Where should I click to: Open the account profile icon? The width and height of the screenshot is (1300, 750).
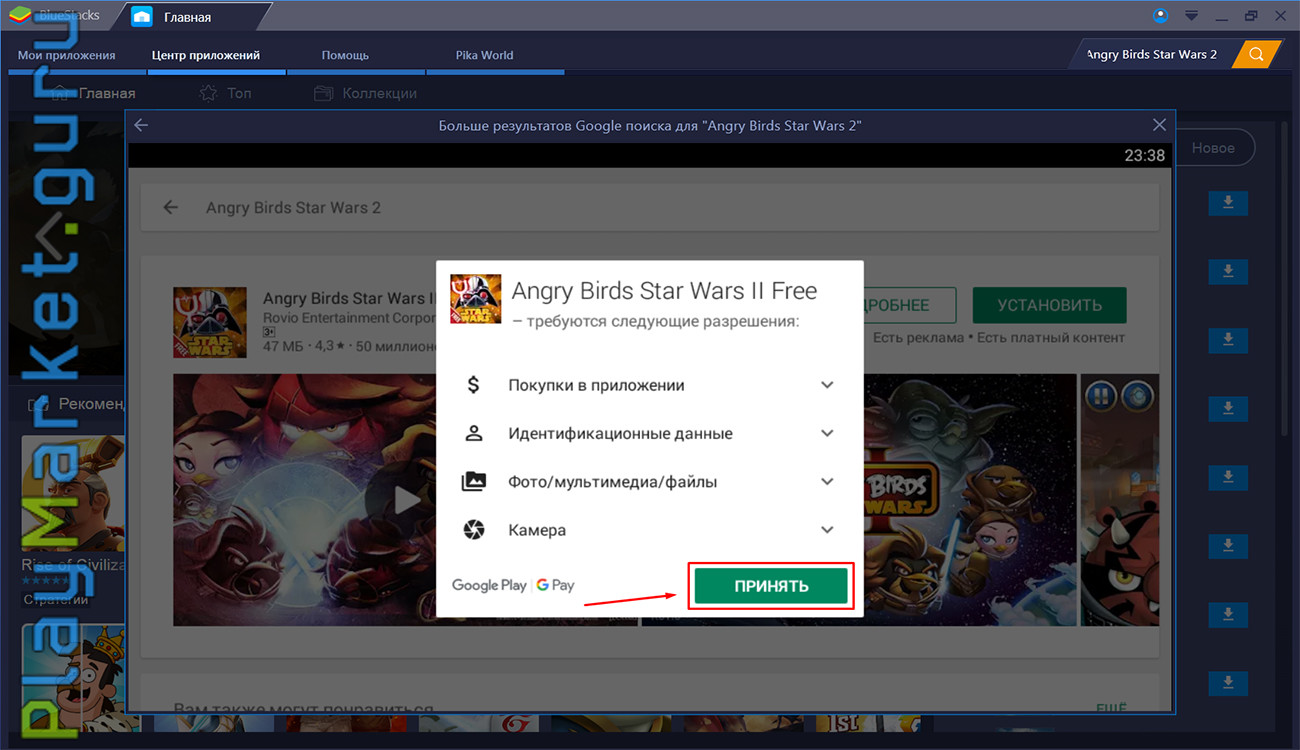(x=1160, y=15)
